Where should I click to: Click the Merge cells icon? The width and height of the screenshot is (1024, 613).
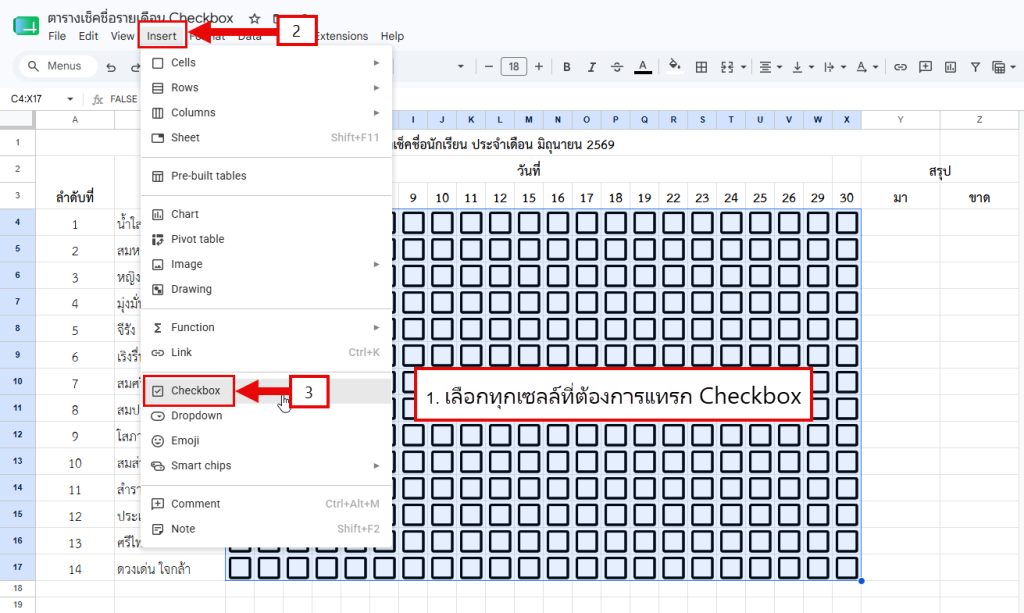[x=727, y=67]
